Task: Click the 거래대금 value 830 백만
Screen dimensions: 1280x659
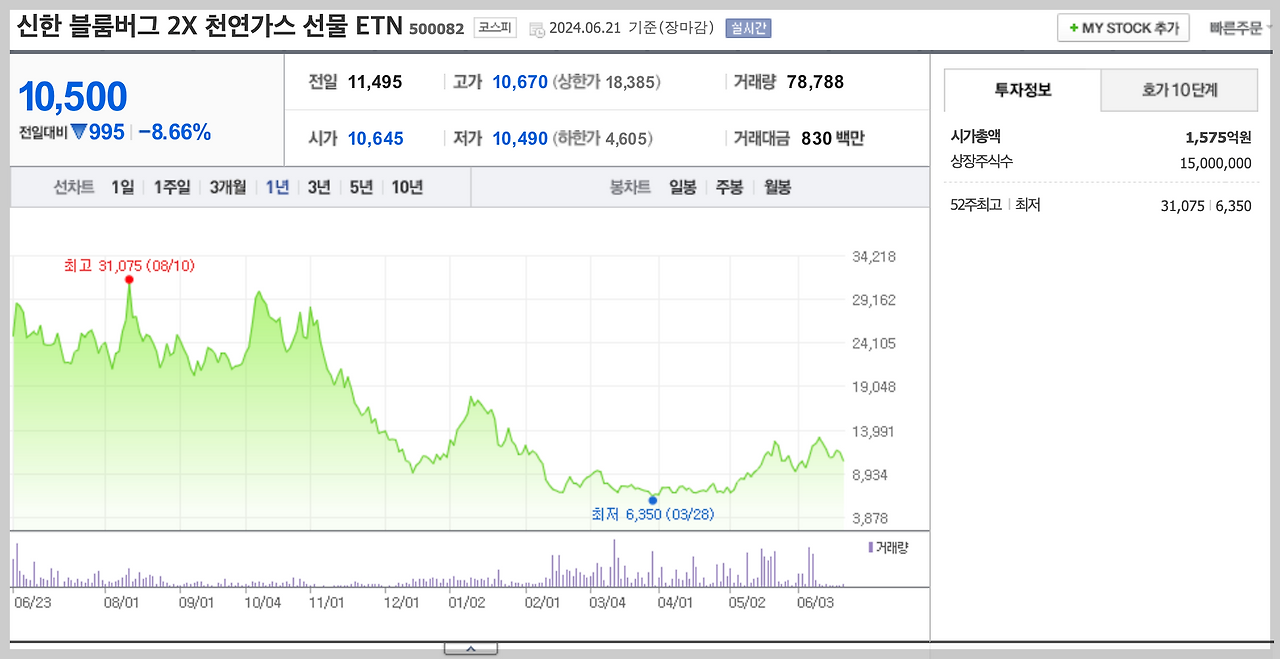Action: click(x=832, y=138)
